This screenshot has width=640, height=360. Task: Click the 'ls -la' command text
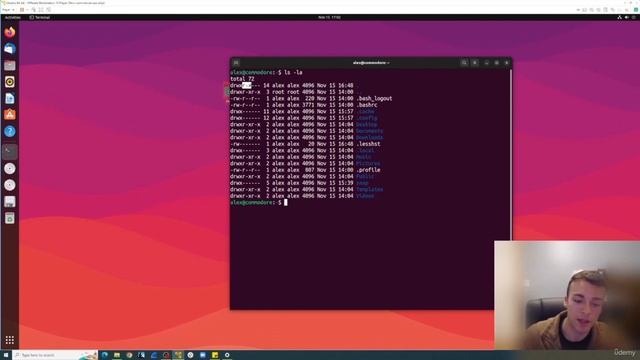point(293,72)
